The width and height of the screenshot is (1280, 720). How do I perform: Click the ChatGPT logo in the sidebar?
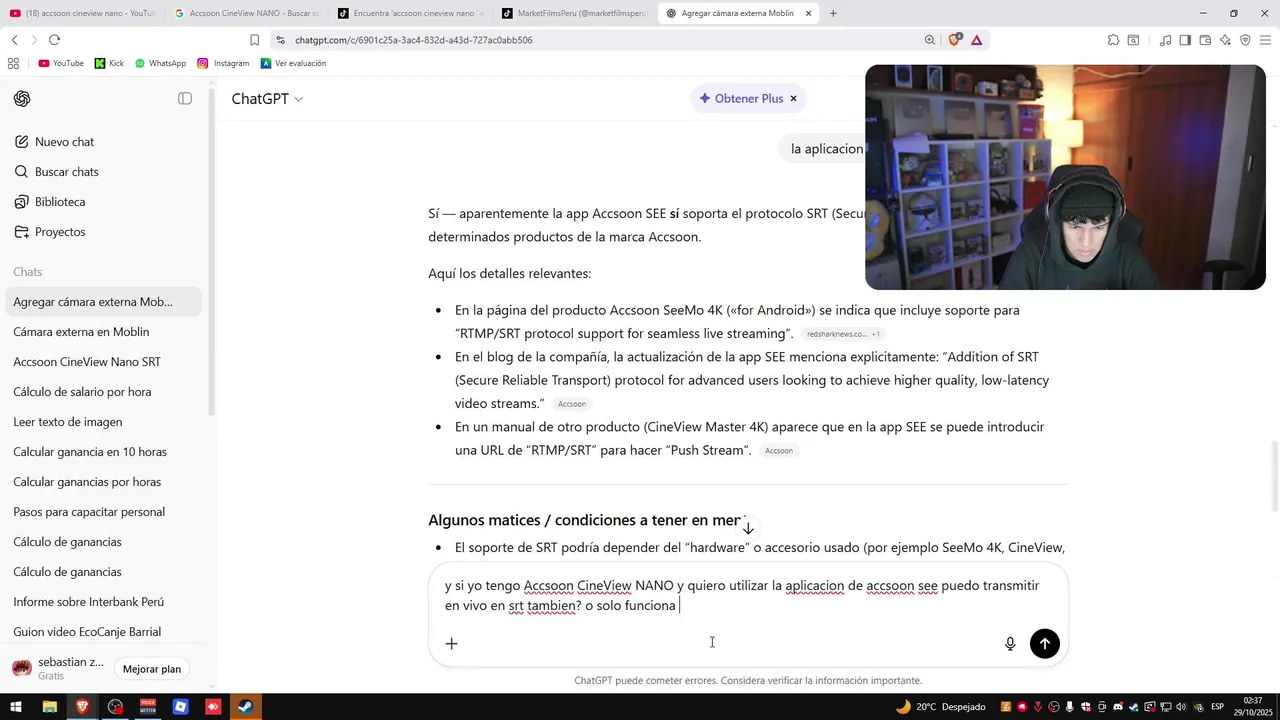[22, 98]
